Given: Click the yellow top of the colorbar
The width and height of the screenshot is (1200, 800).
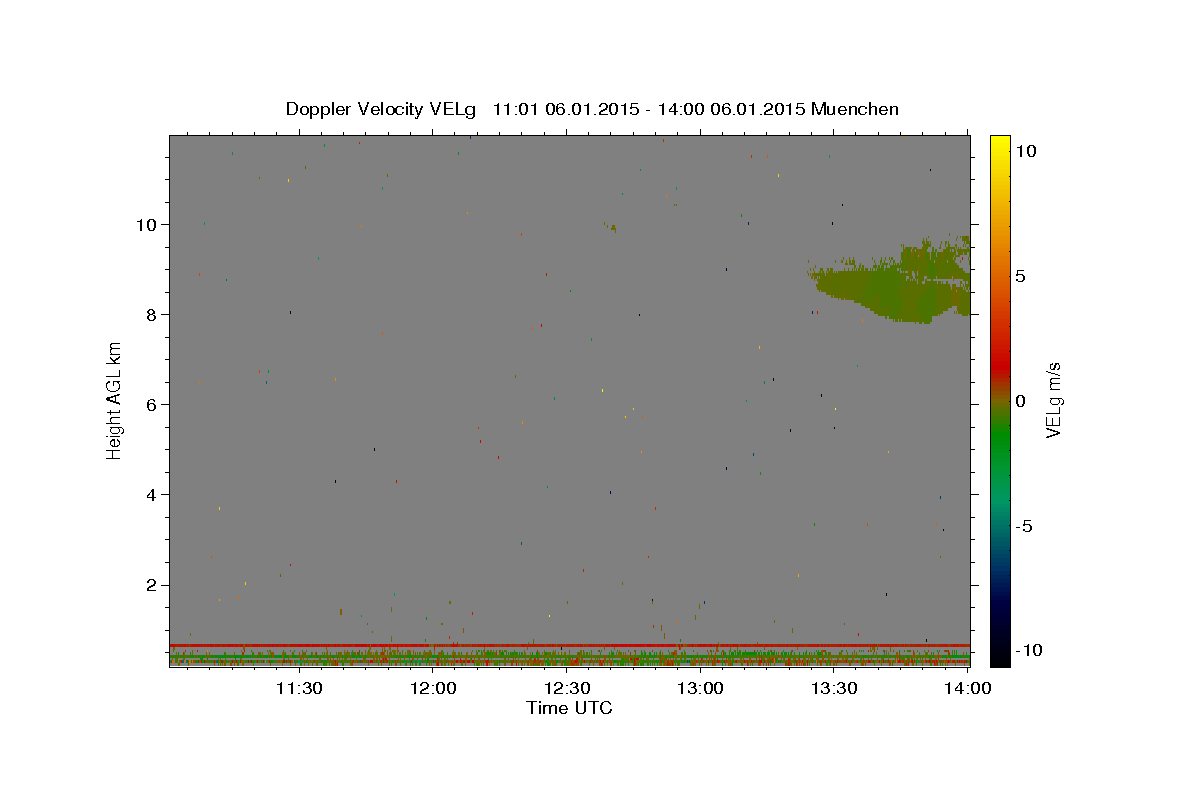Looking at the screenshot, I should [x=999, y=145].
